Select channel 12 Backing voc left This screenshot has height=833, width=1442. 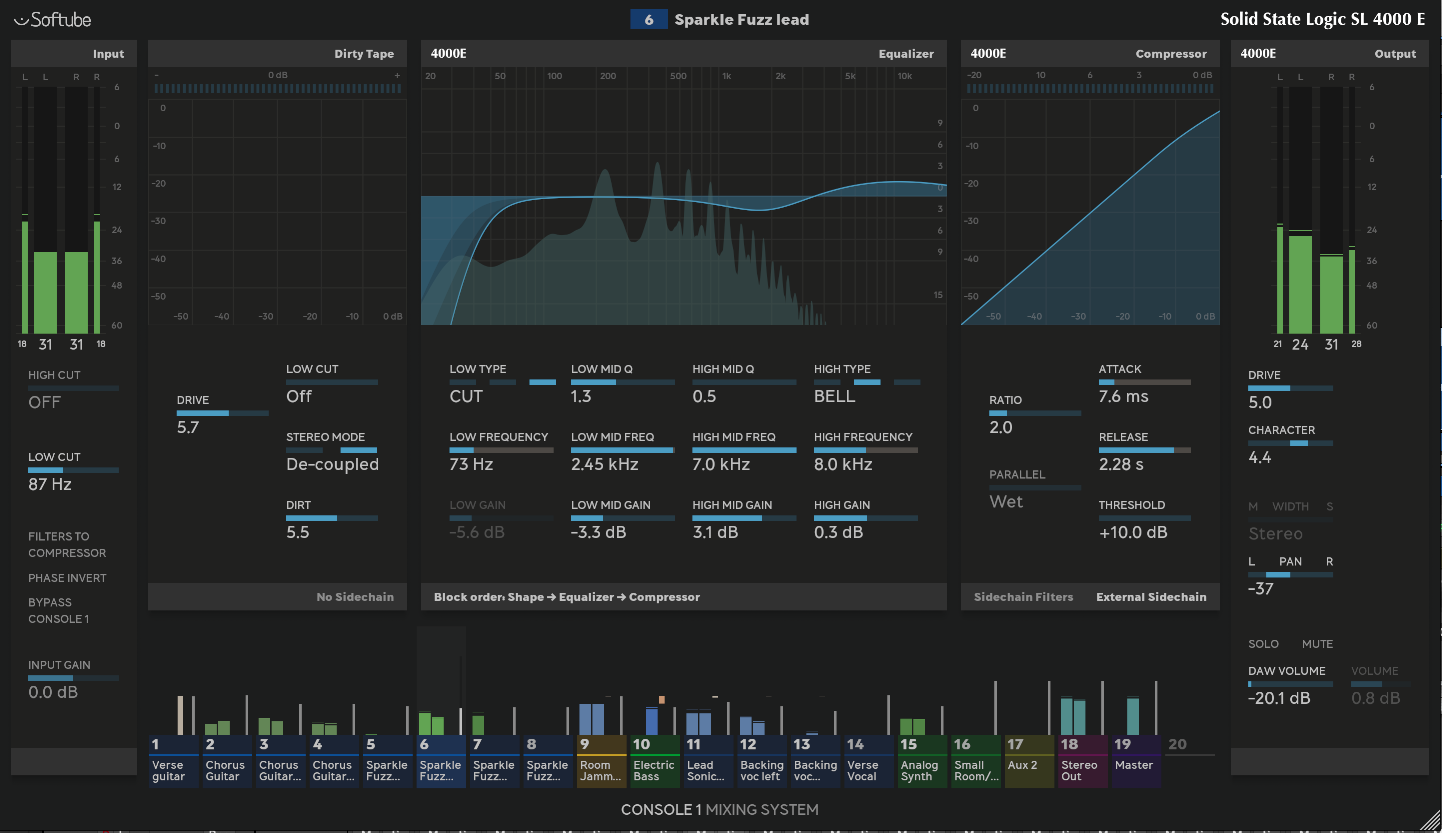click(761, 761)
